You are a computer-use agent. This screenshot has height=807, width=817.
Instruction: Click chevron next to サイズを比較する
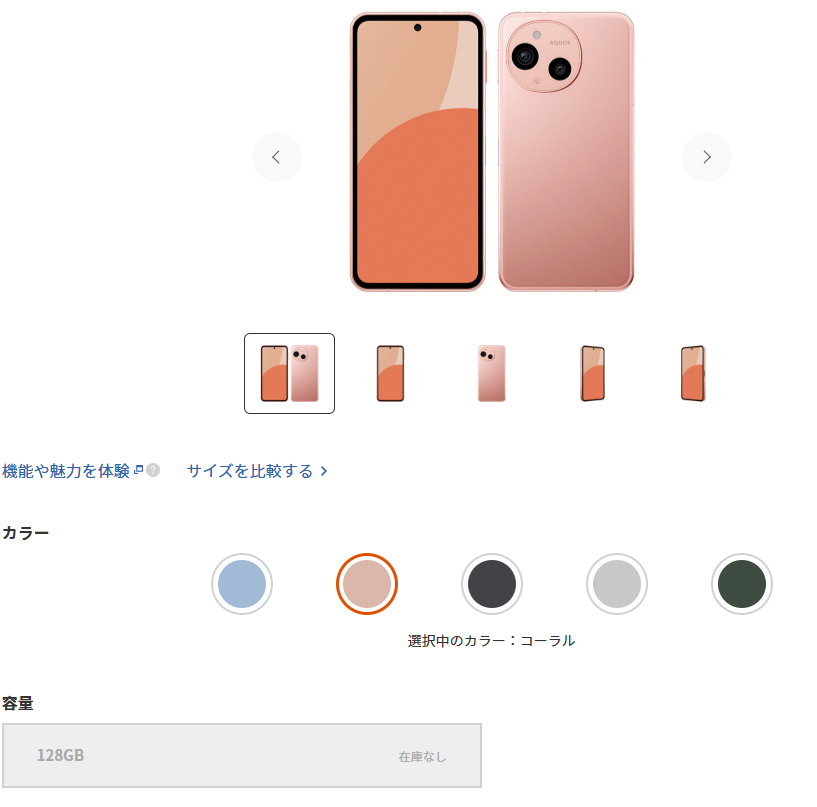click(x=324, y=471)
